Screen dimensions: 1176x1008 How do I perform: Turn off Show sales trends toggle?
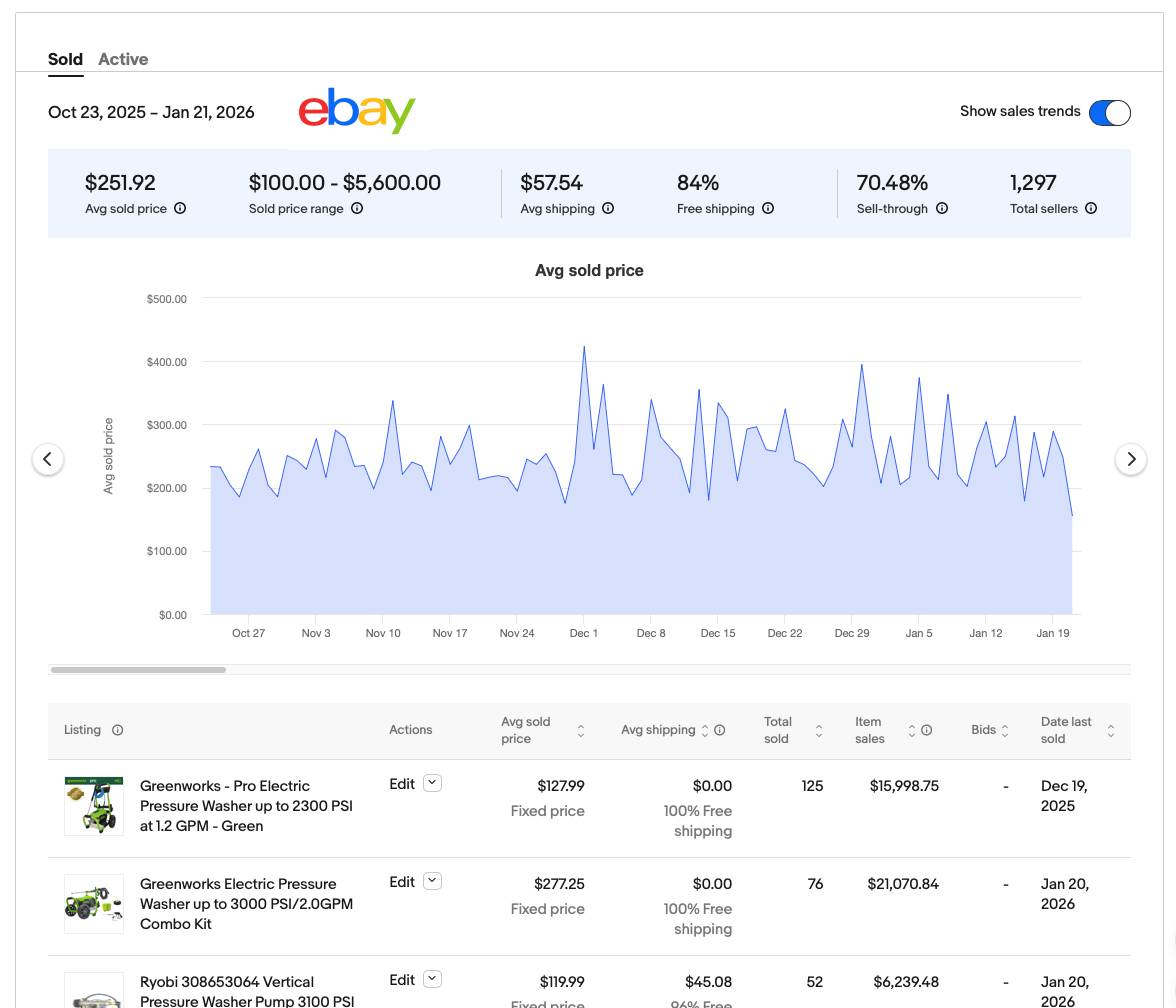[x=1109, y=113]
